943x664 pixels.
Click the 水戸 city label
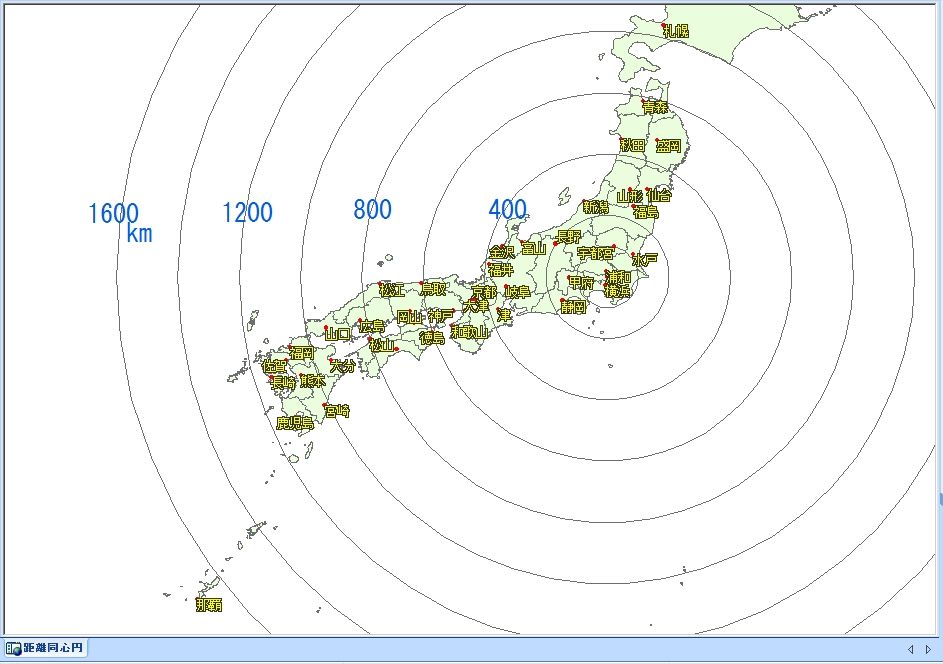[x=645, y=260]
